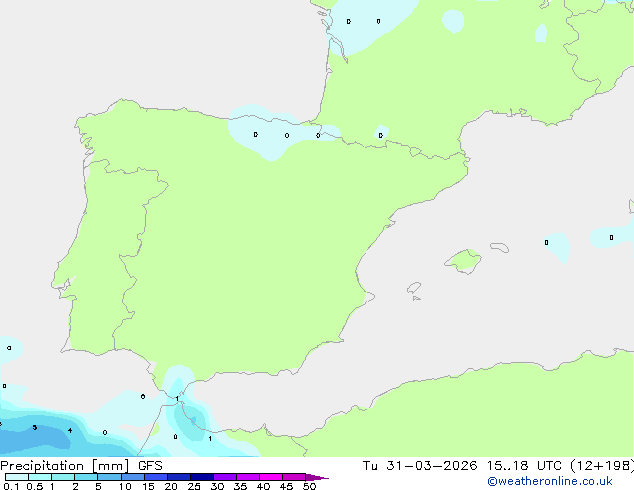Click the '4' precipitation value on the map
The width and height of the screenshot is (634, 490).
coord(70,431)
